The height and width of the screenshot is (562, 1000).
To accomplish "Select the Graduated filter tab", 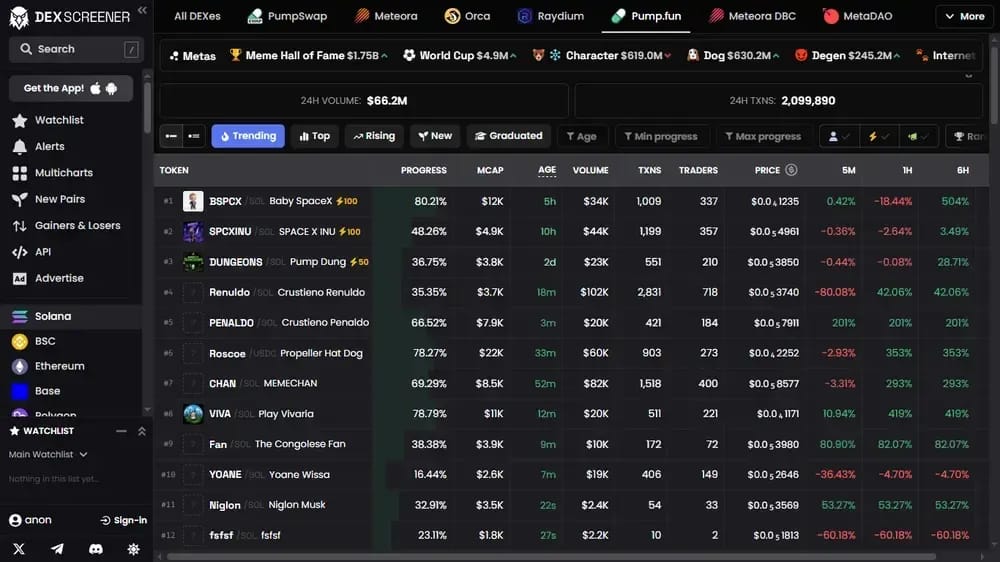I will [508, 136].
